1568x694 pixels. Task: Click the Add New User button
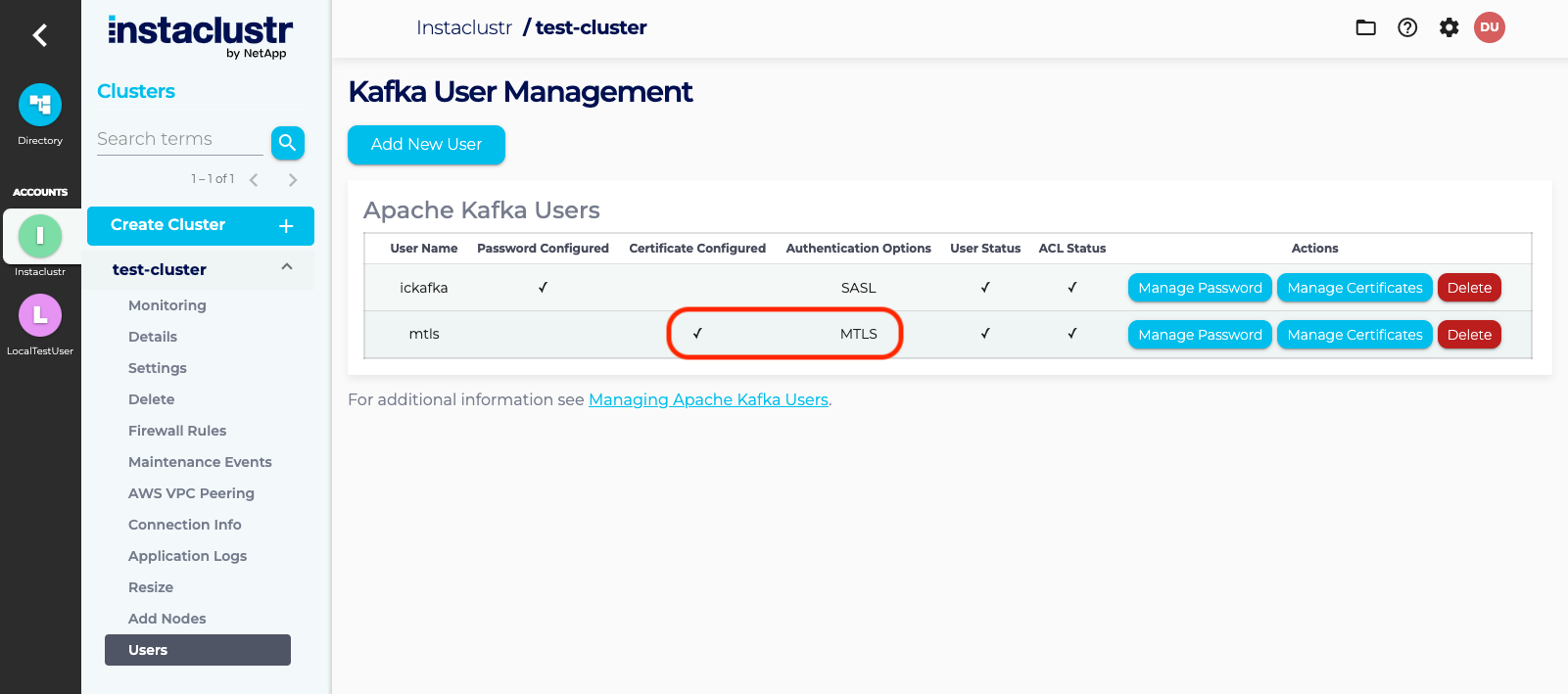coord(426,145)
